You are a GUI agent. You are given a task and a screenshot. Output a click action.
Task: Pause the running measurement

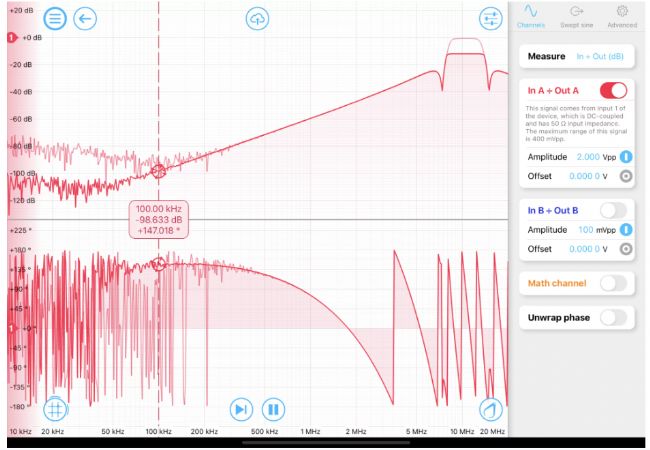click(272, 409)
